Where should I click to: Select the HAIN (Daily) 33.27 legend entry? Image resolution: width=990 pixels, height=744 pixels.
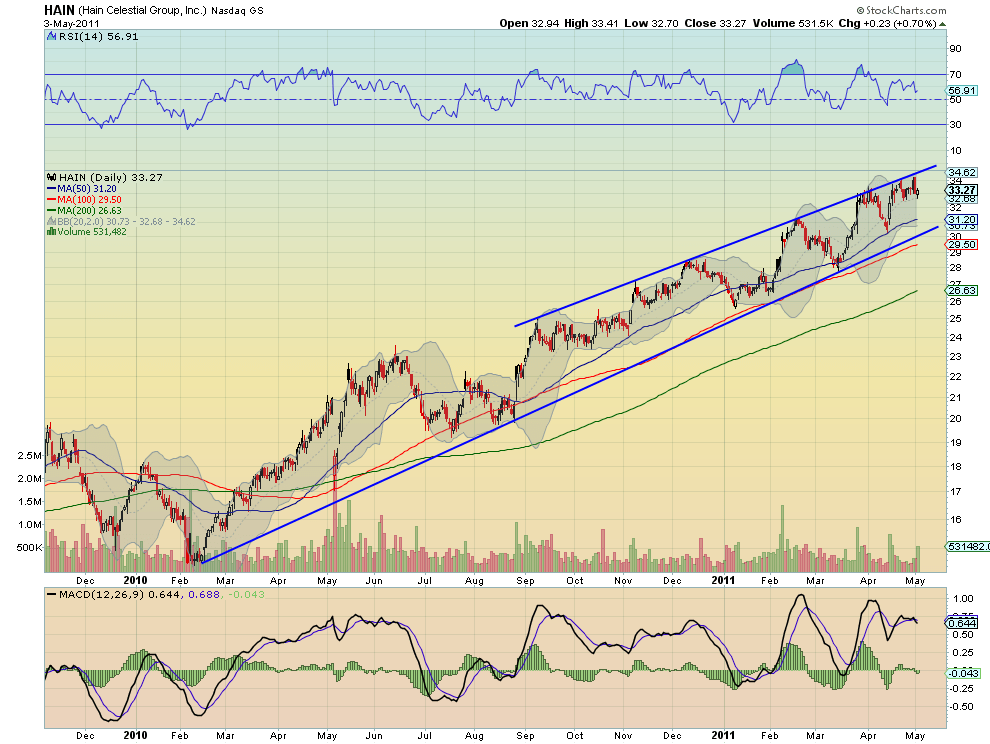[x=110, y=177]
